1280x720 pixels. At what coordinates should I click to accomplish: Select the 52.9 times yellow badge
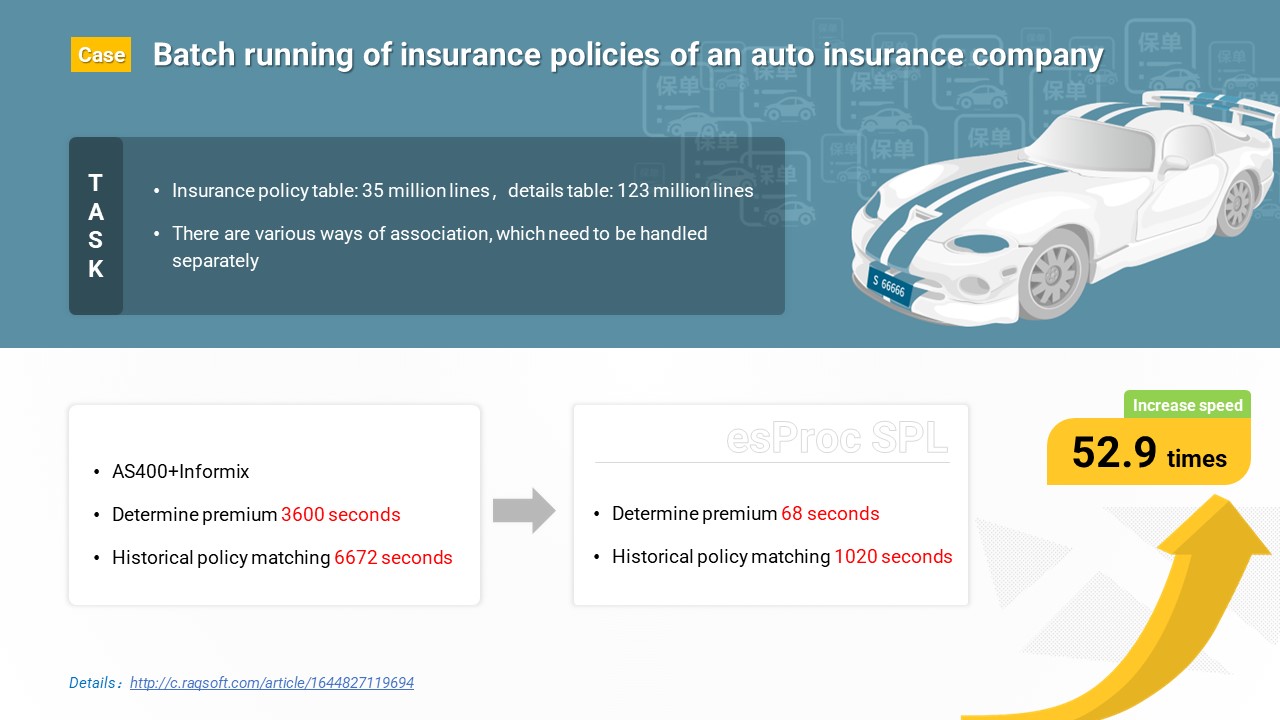point(1148,454)
